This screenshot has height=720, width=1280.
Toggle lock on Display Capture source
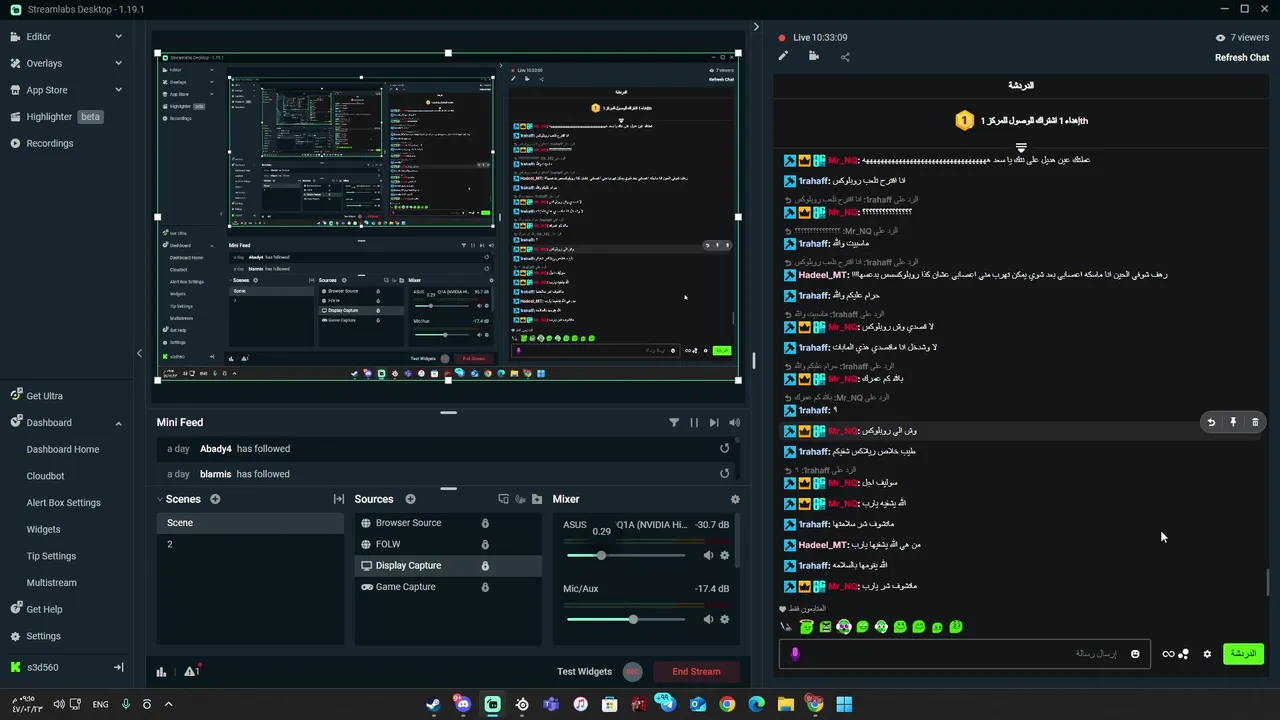[485, 566]
